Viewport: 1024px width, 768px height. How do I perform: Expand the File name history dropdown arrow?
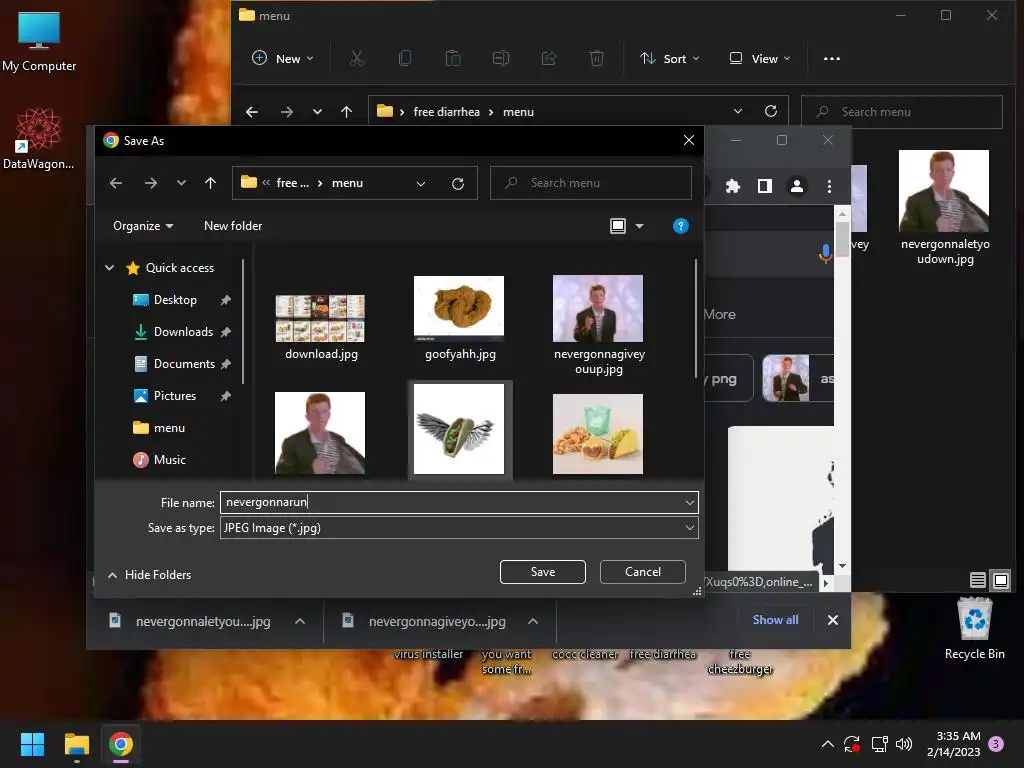click(690, 502)
